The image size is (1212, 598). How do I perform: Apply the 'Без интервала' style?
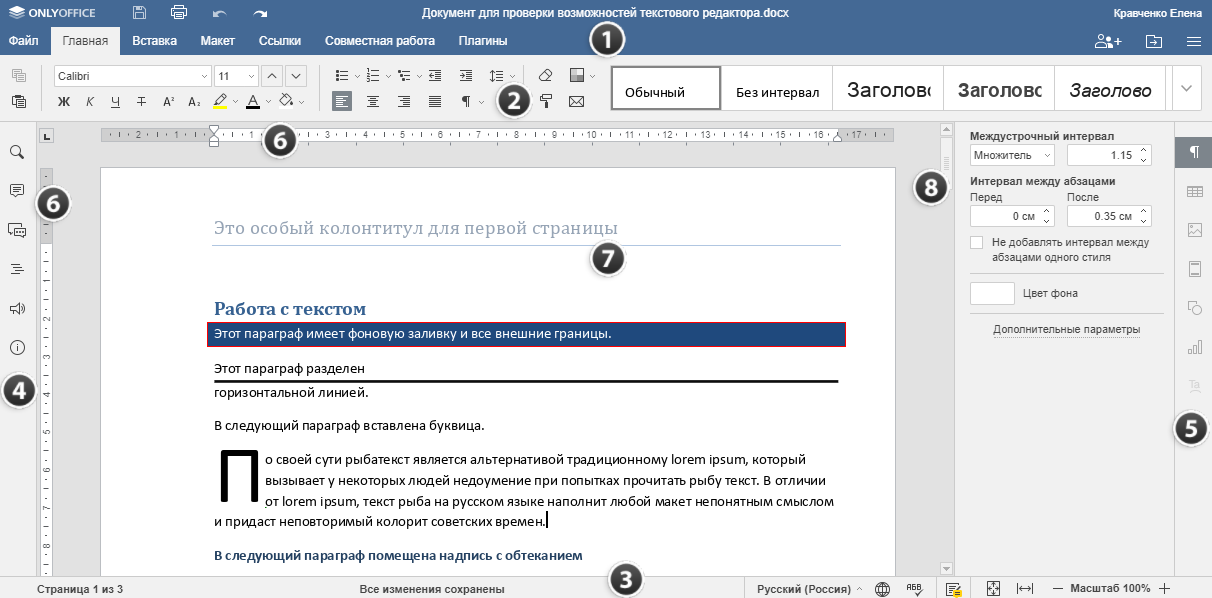point(777,92)
